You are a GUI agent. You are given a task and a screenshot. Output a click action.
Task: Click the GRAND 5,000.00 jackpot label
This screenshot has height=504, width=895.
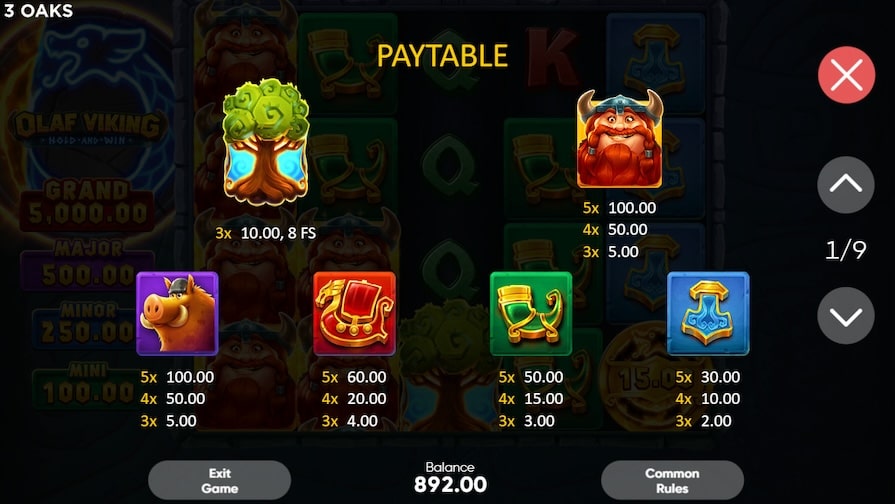tap(87, 204)
